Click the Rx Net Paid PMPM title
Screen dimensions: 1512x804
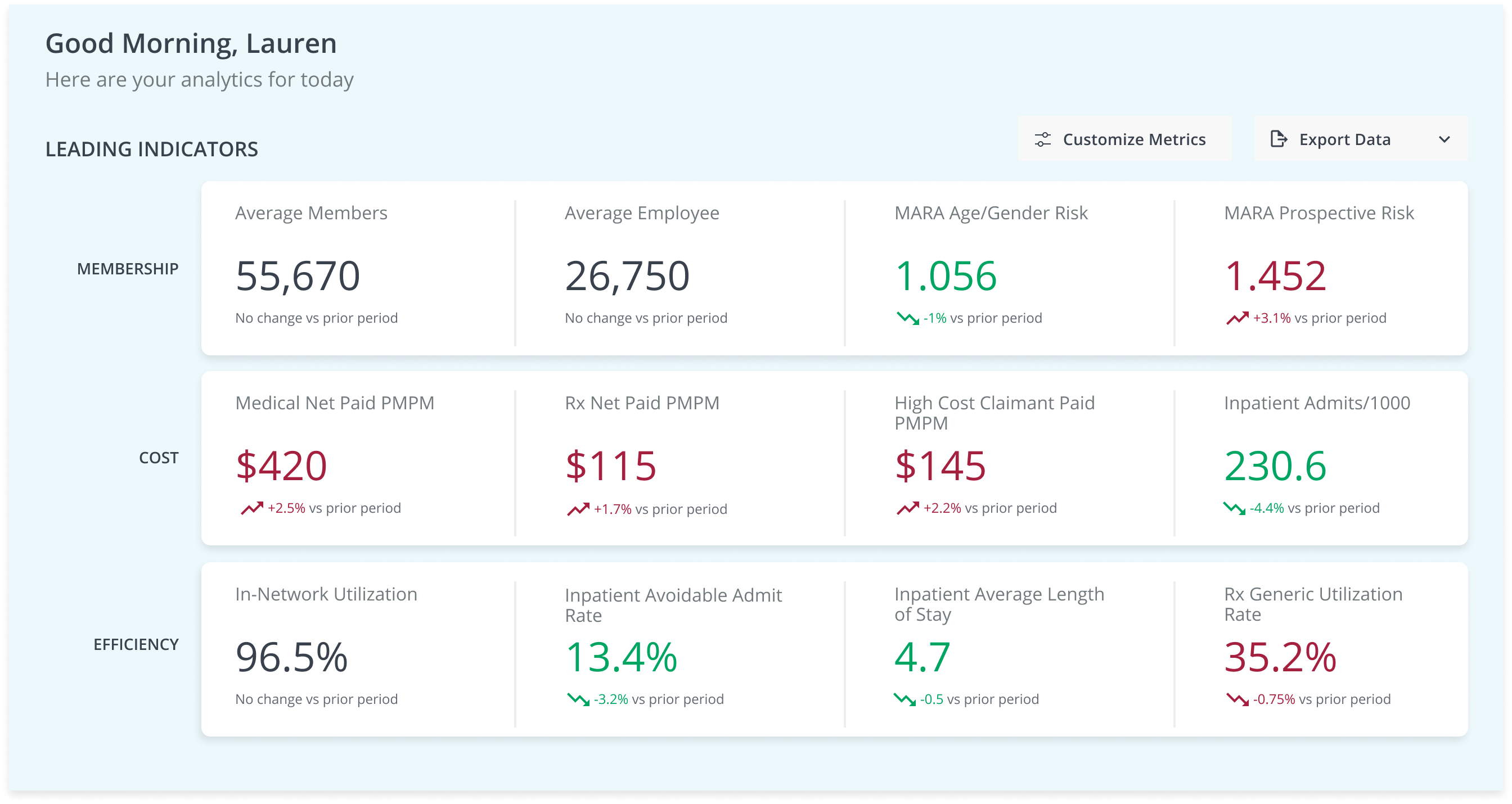[x=642, y=403]
